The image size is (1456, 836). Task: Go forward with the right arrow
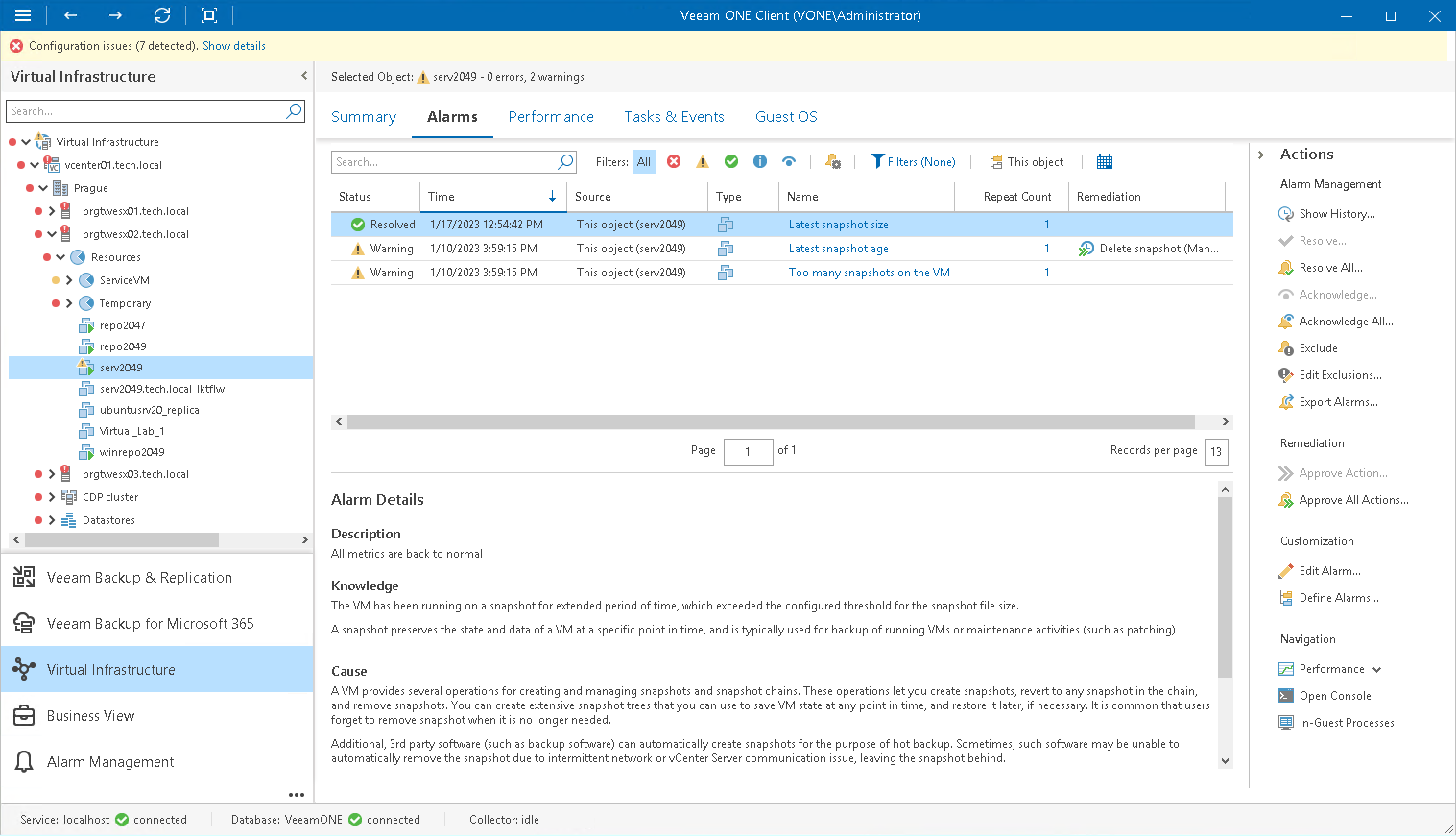[x=115, y=15]
